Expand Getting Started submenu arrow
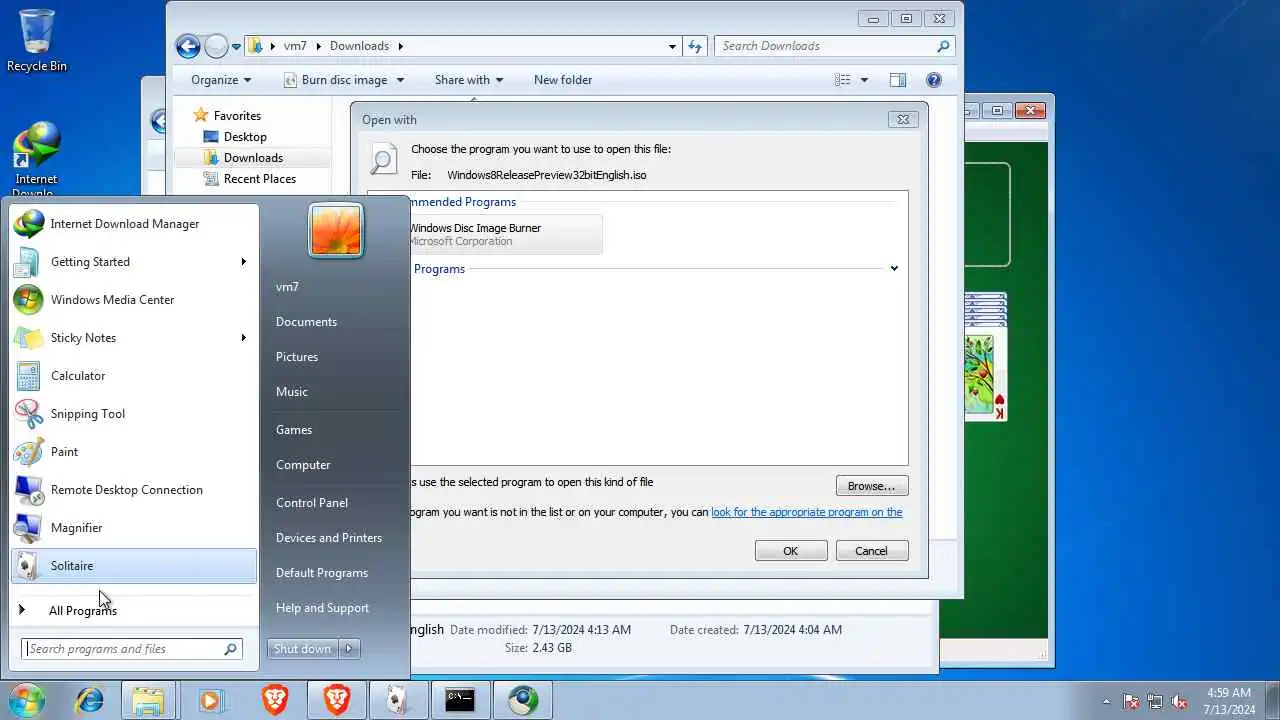Image resolution: width=1280 pixels, height=720 pixels. click(243, 262)
